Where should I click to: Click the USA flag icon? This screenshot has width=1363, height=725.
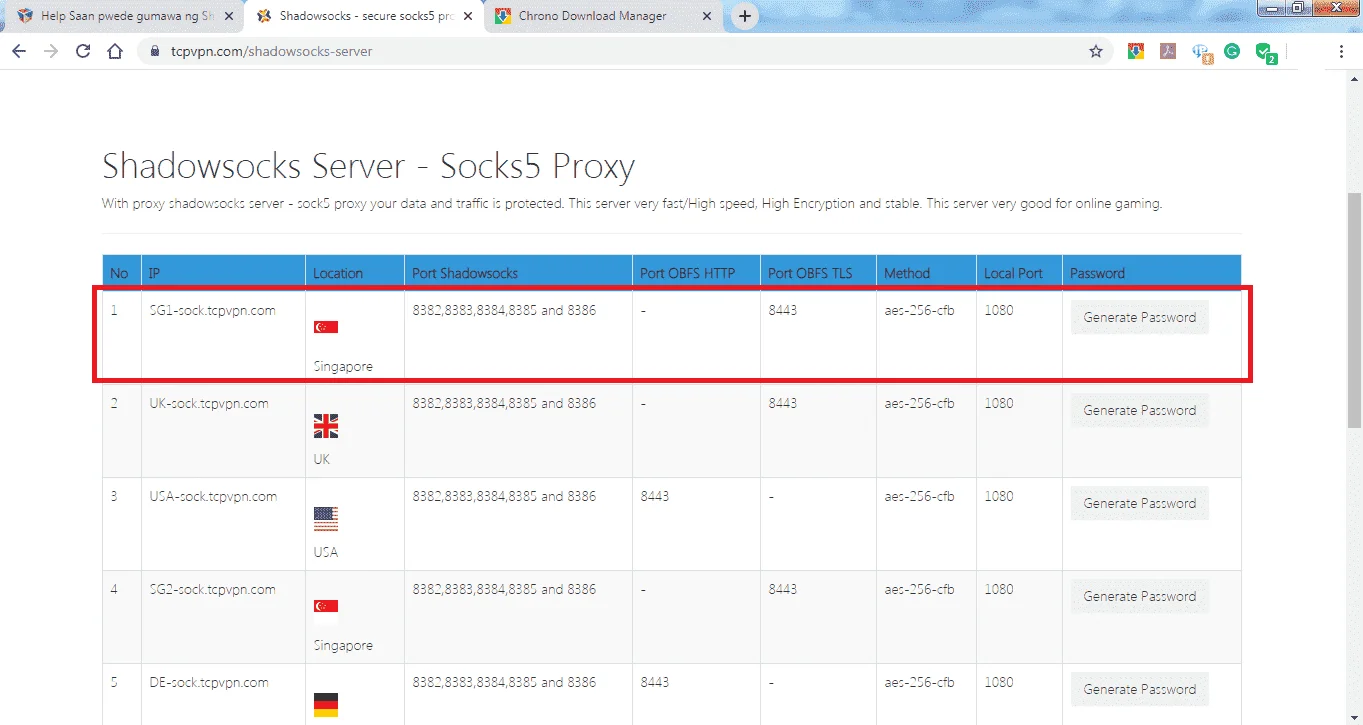pyautogui.click(x=326, y=519)
